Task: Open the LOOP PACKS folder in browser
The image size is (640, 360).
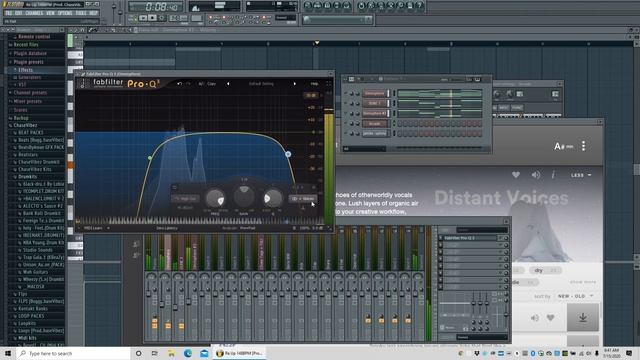Action: (31, 316)
